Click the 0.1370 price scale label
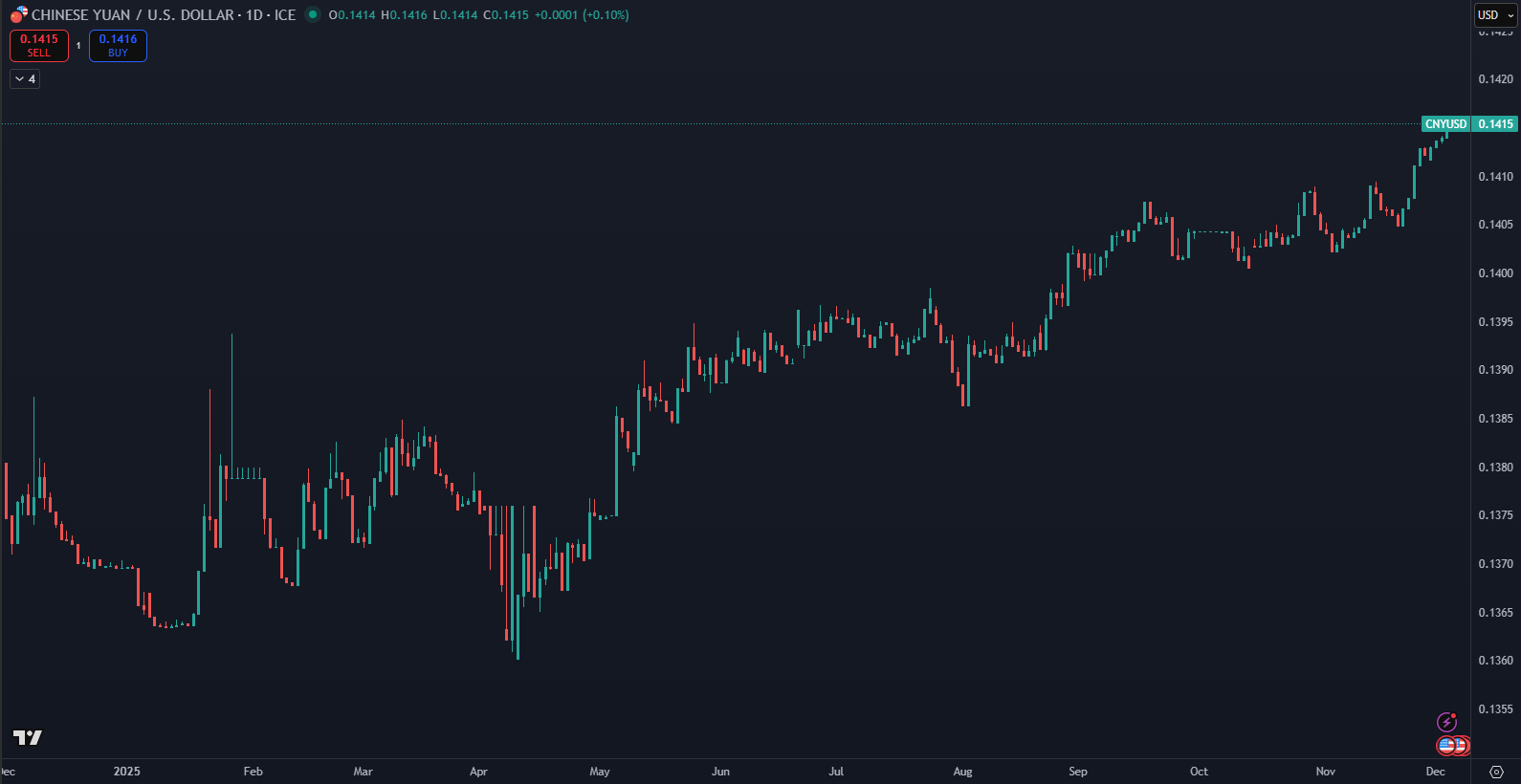Viewport: 1521px width, 784px height. click(x=1496, y=564)
